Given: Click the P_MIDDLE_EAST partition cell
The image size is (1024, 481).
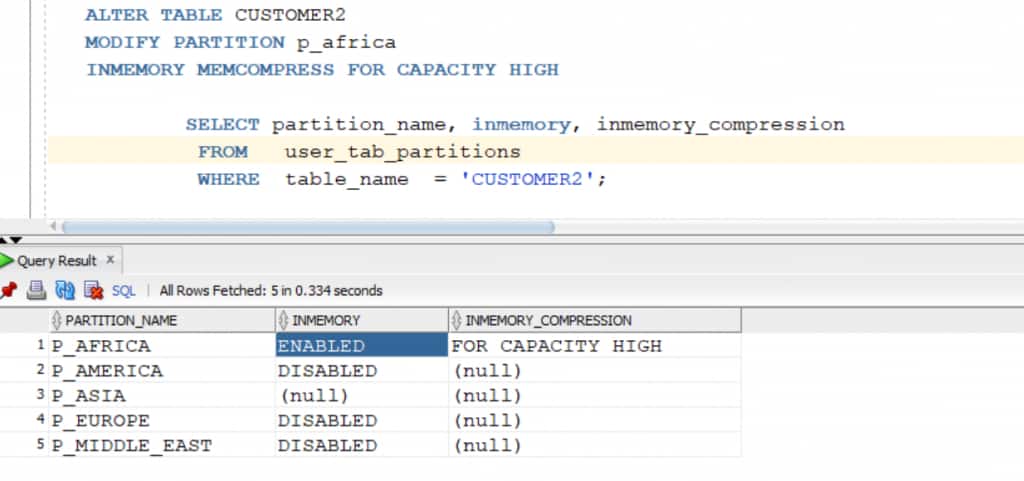Looking at the screenshot, I should [162, 445].
